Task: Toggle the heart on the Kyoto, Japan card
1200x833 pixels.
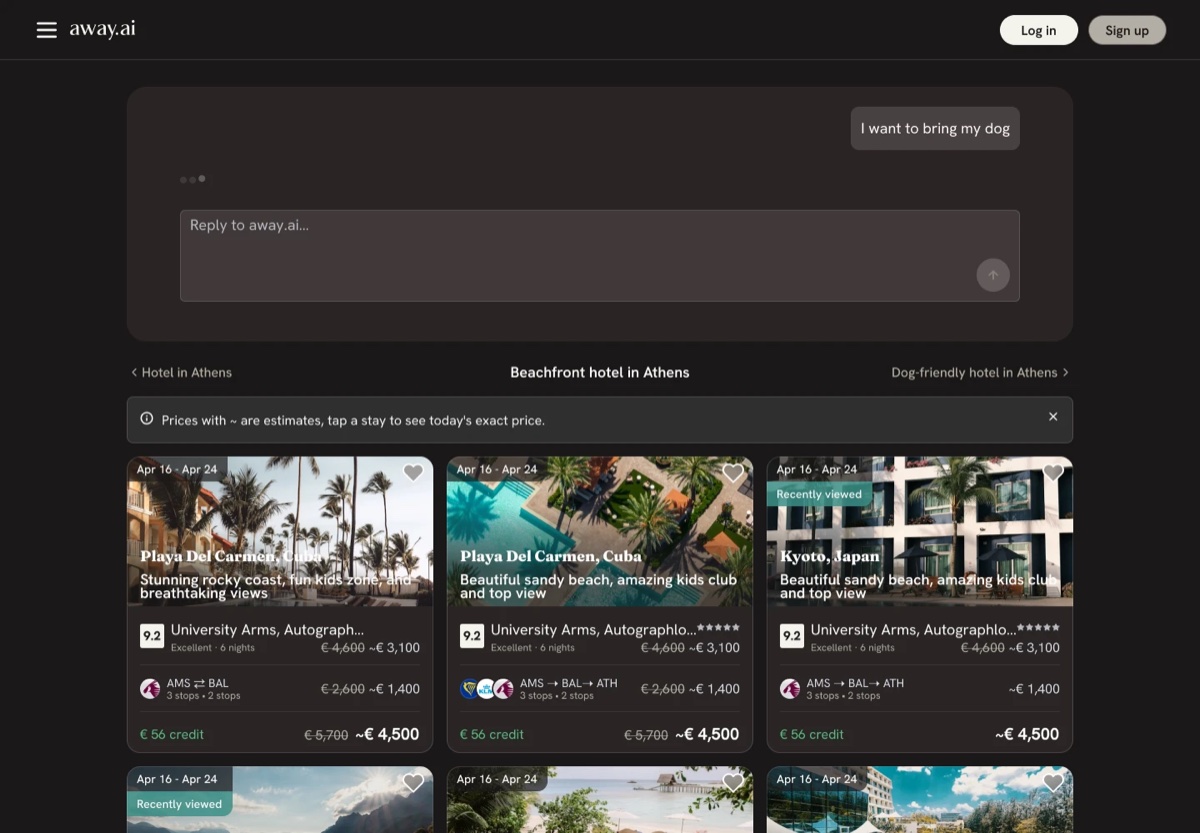Action: [x=1053, y=473]
